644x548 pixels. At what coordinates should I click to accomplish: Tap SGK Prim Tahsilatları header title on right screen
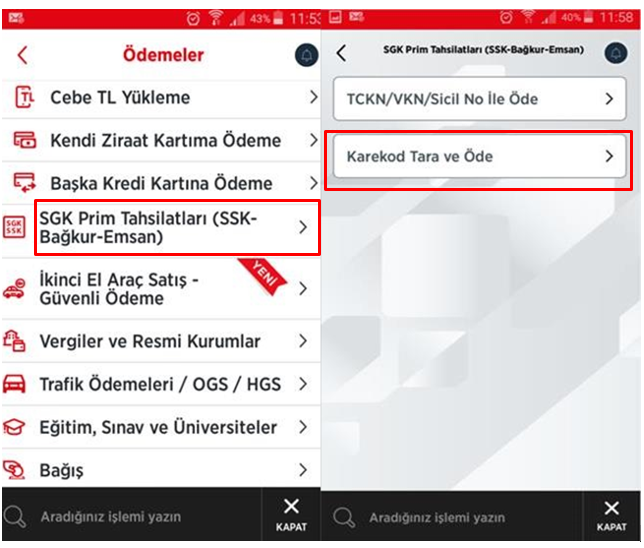click(483, 50)
